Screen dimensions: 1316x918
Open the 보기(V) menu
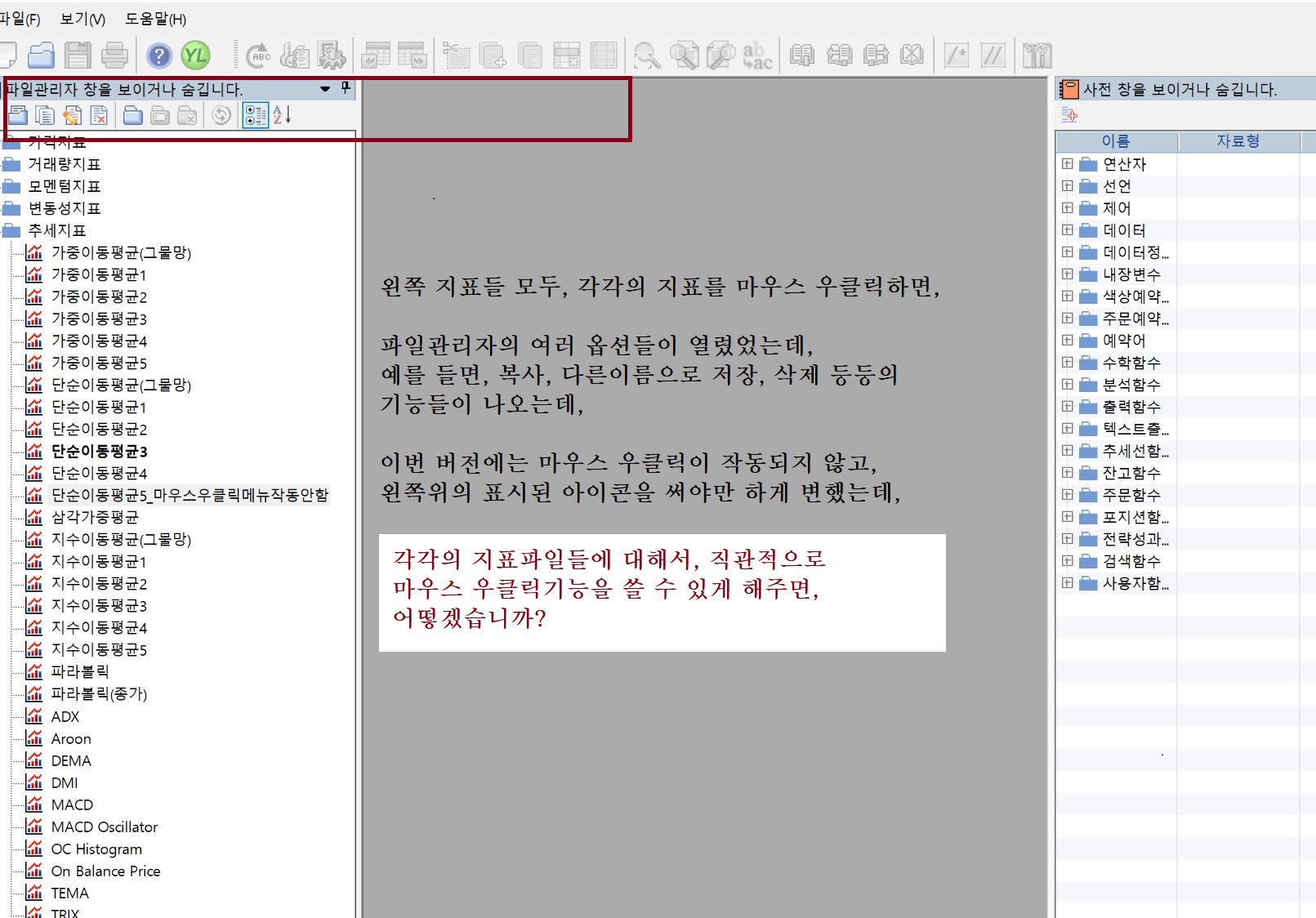tap(83, 19)
